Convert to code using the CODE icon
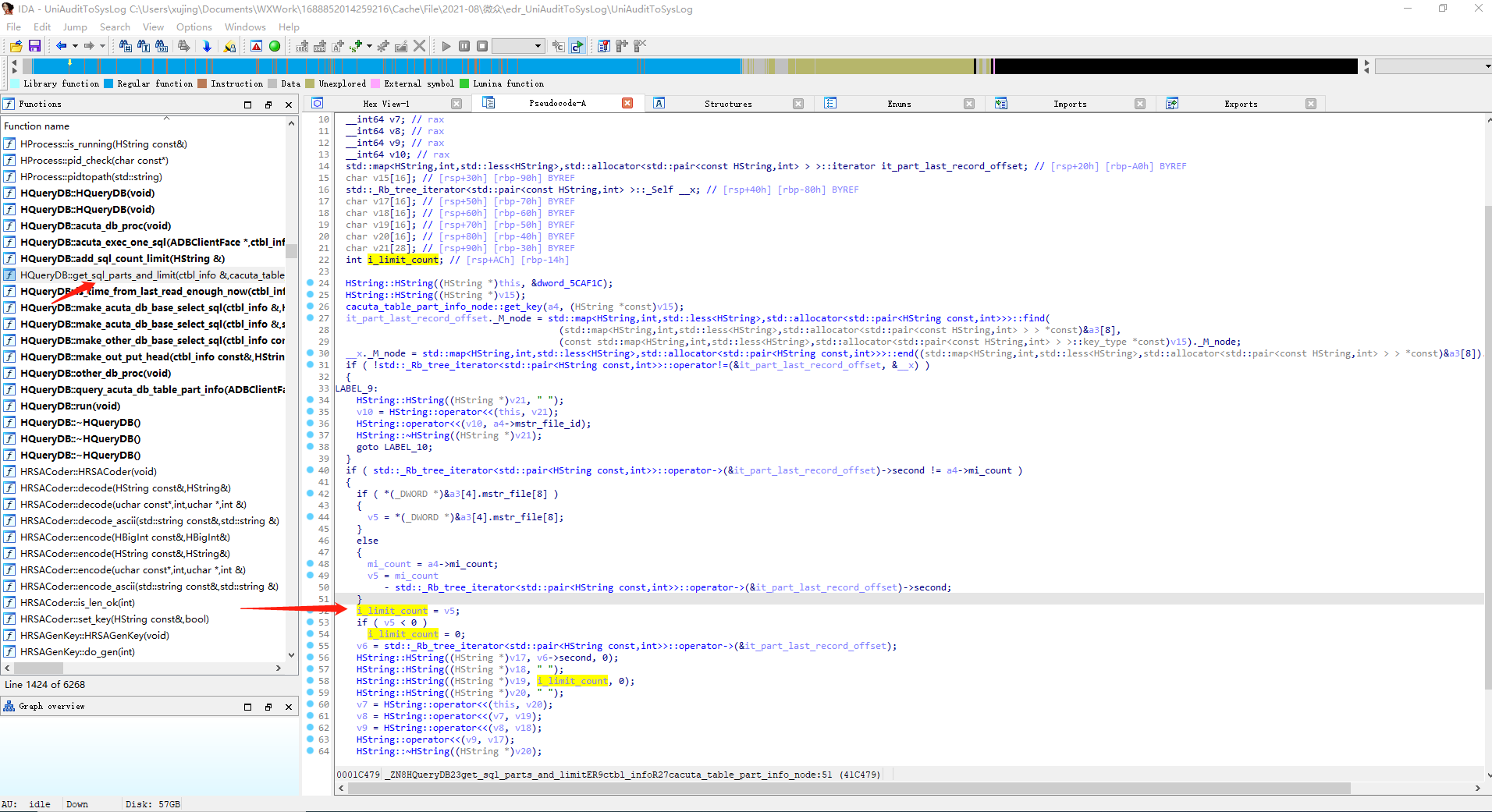The width and height of the screenshot is (1492, 812). (x=302, y=46)
